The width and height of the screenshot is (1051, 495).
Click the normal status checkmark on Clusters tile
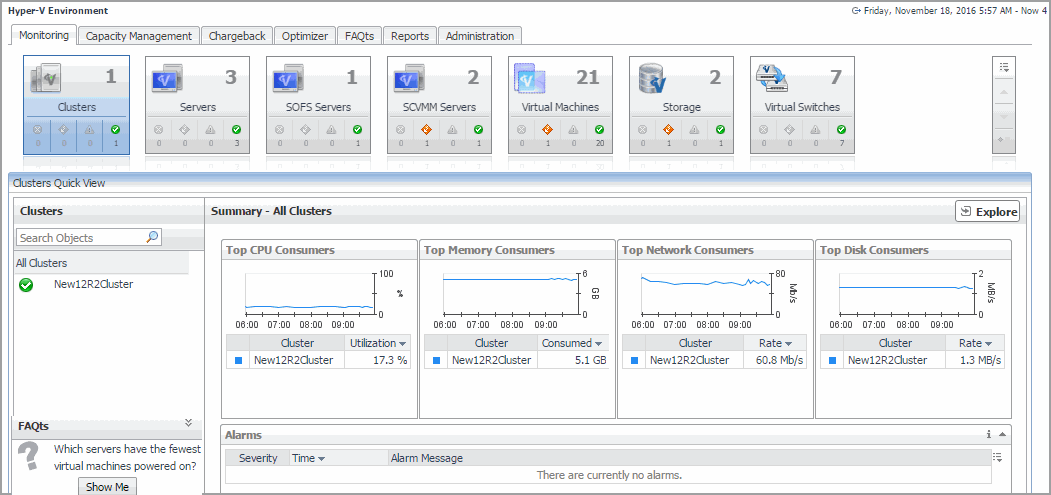click(x=115, y=129)
